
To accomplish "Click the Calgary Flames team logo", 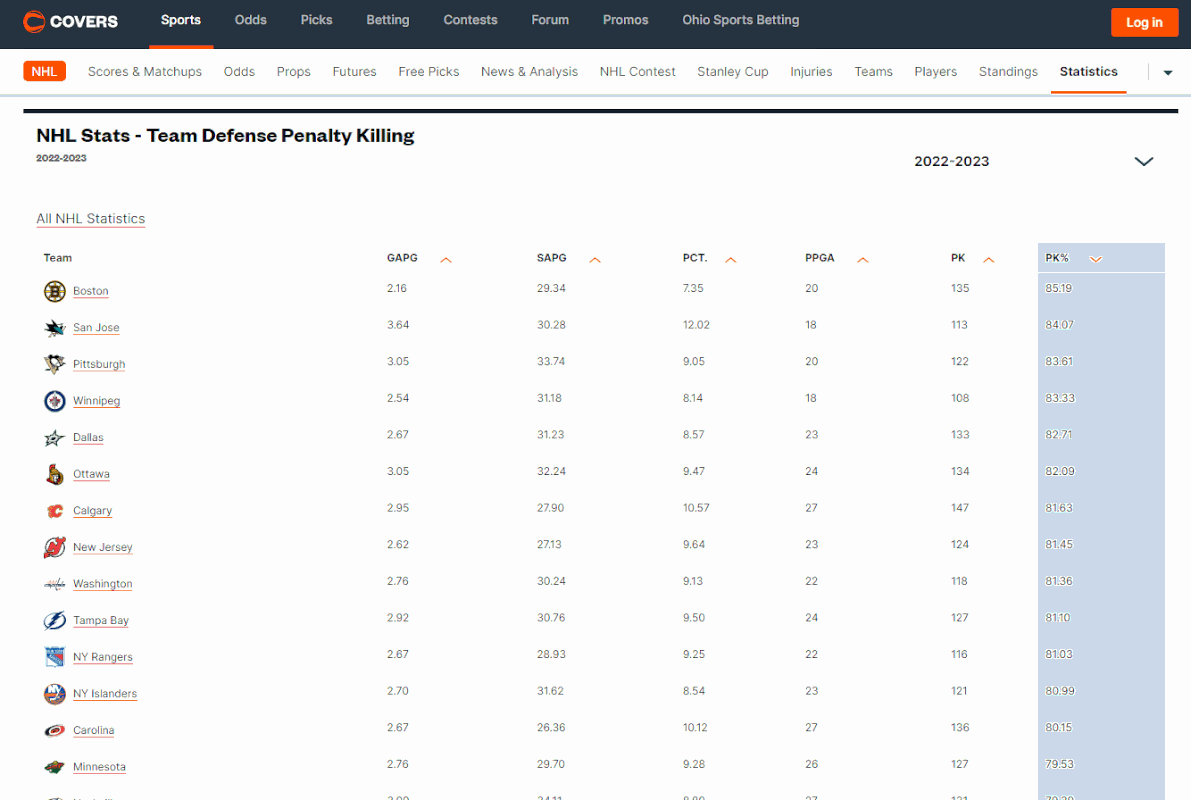I will click(55, 511).
